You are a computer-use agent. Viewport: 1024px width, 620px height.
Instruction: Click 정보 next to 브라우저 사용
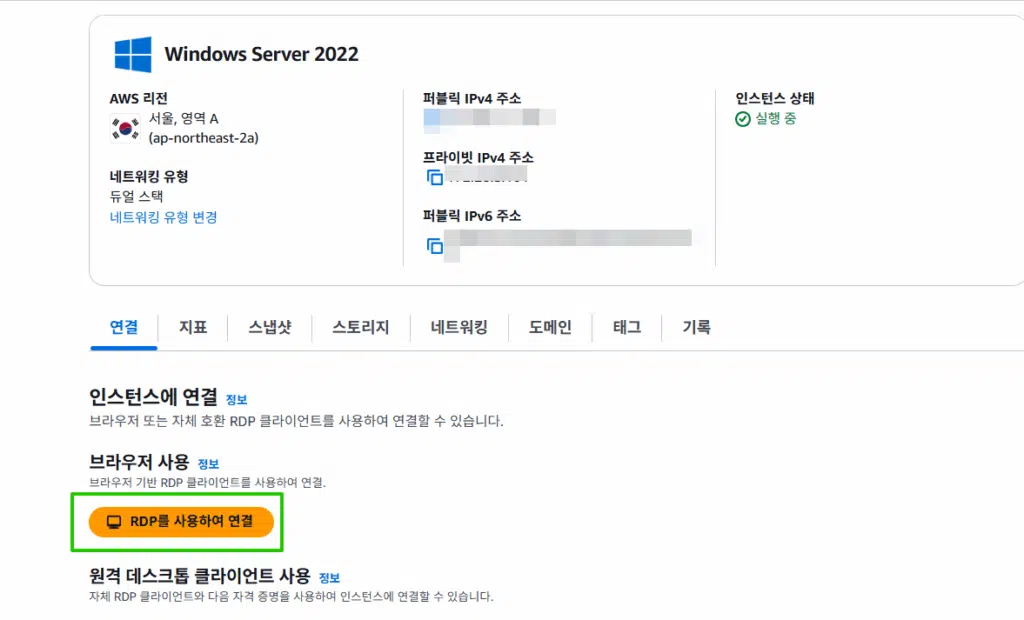[x=210, y=463]
